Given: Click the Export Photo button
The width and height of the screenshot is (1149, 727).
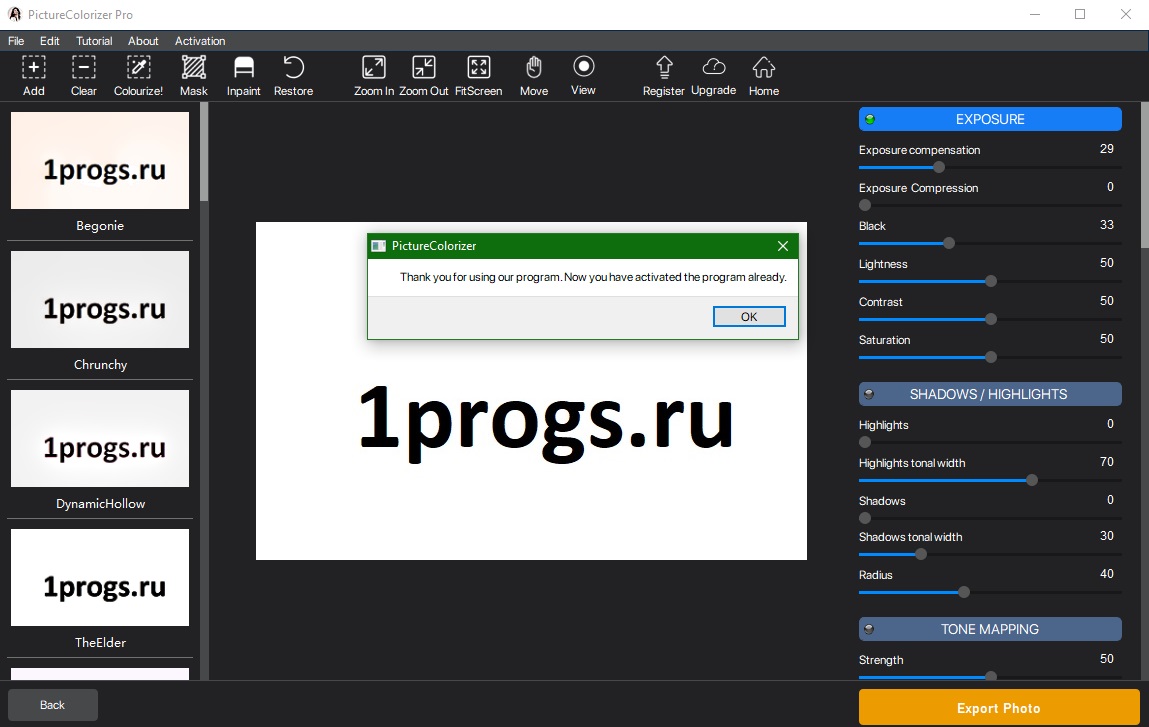Looking at the screenshot, I should coord(999,708).
